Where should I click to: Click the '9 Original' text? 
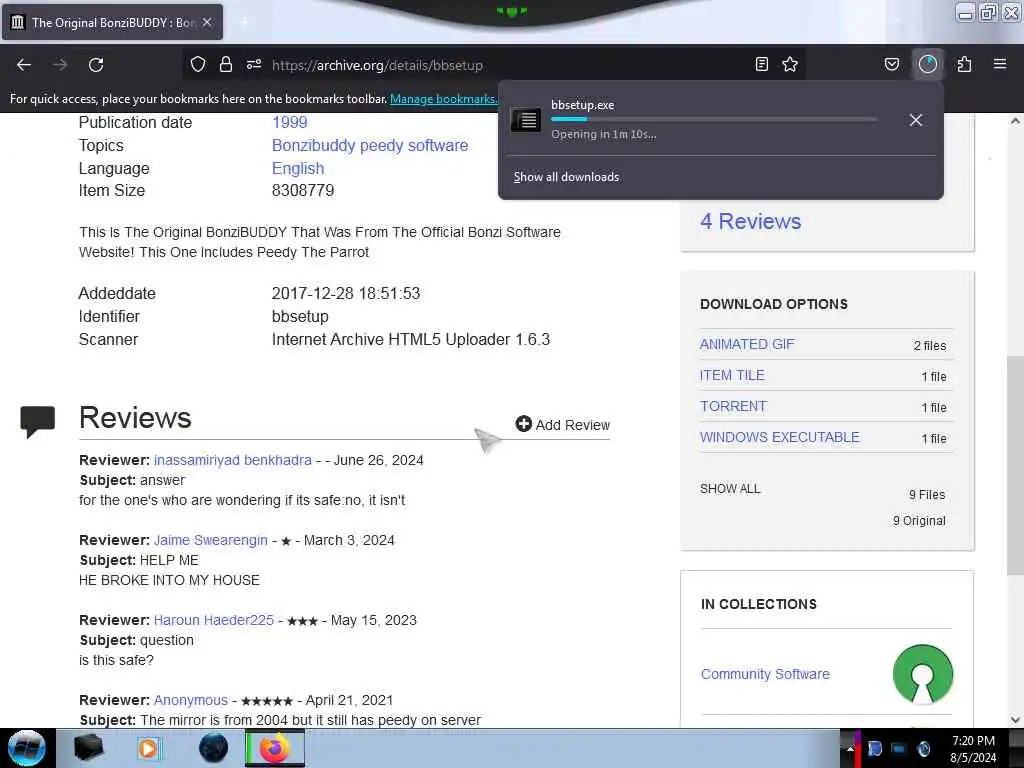tap(919, 520)
